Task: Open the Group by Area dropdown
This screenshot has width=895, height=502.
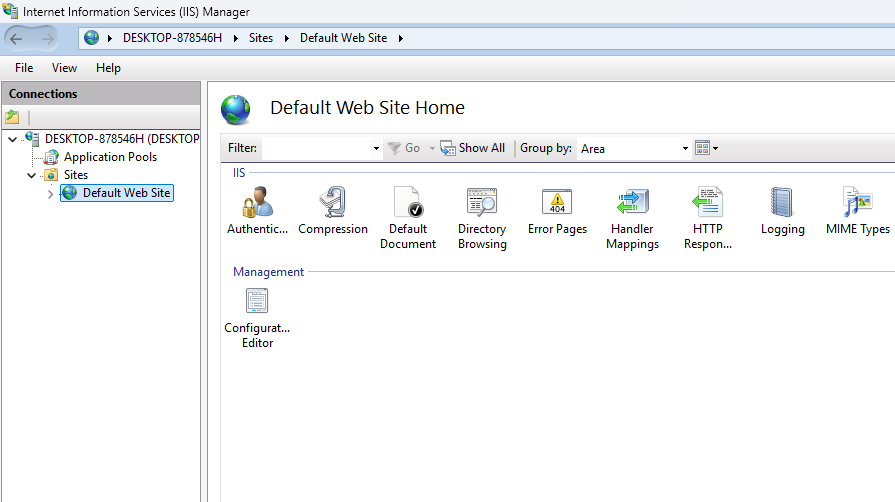Action: tap(685, 148)
